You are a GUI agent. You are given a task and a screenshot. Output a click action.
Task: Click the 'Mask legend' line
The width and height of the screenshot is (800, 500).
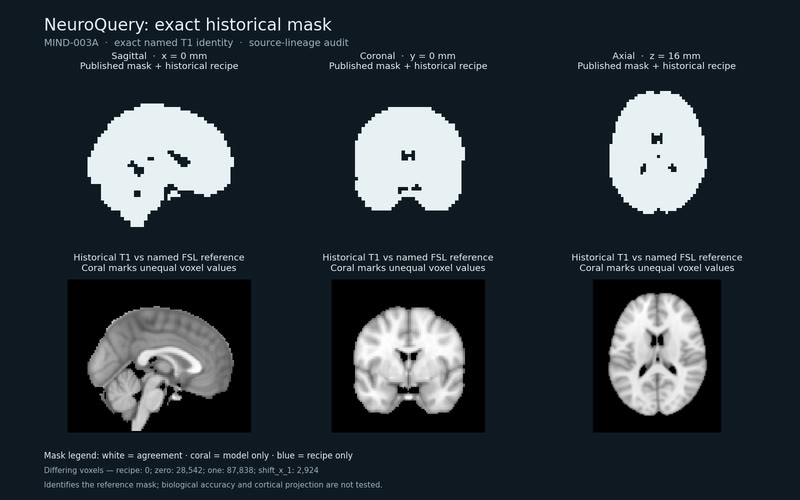pyautogui.click(x=198, y=456)
